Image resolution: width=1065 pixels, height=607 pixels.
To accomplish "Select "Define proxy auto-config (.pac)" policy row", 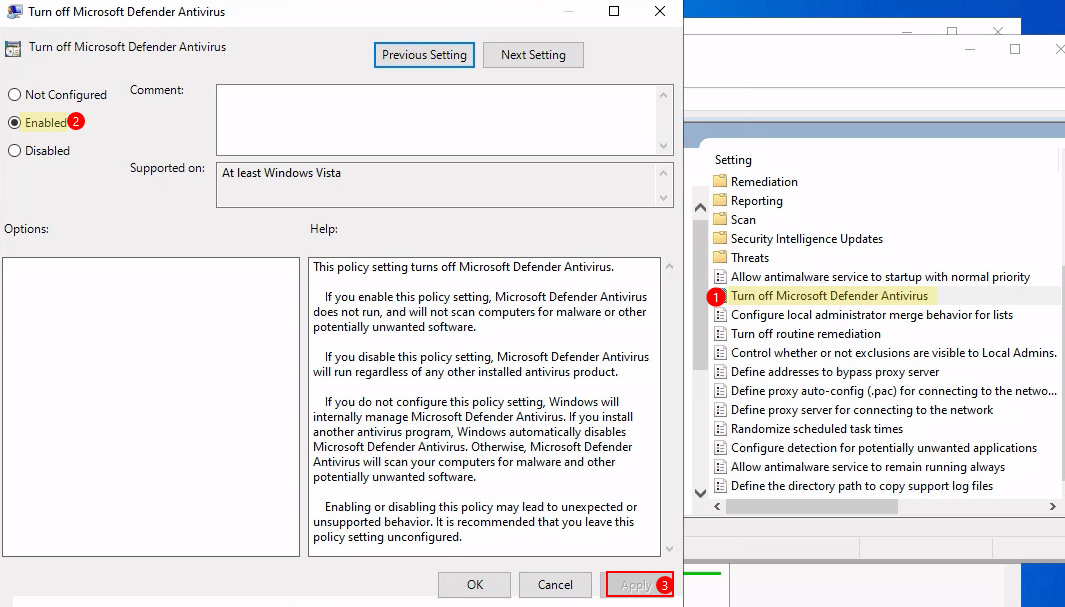I will click(894, 391).
